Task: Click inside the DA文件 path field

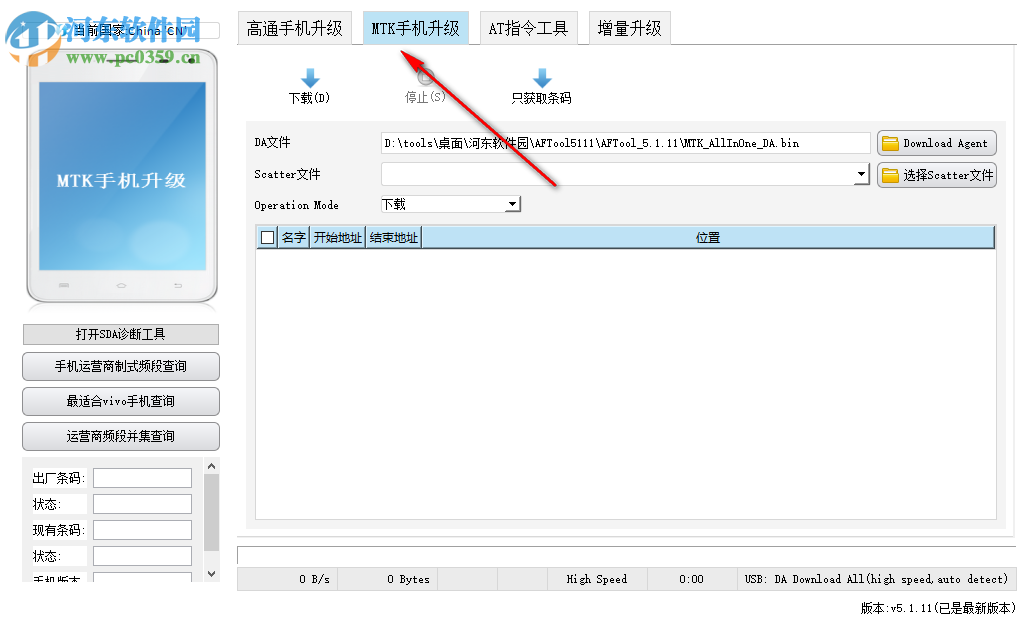Action: pyautogui.click(x=620, y=142)
